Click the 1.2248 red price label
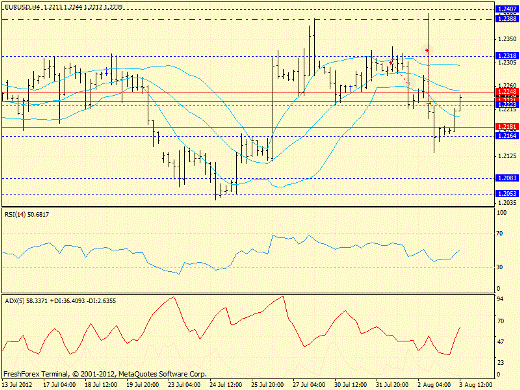This screenshot has width=520, height=390. 507,91
